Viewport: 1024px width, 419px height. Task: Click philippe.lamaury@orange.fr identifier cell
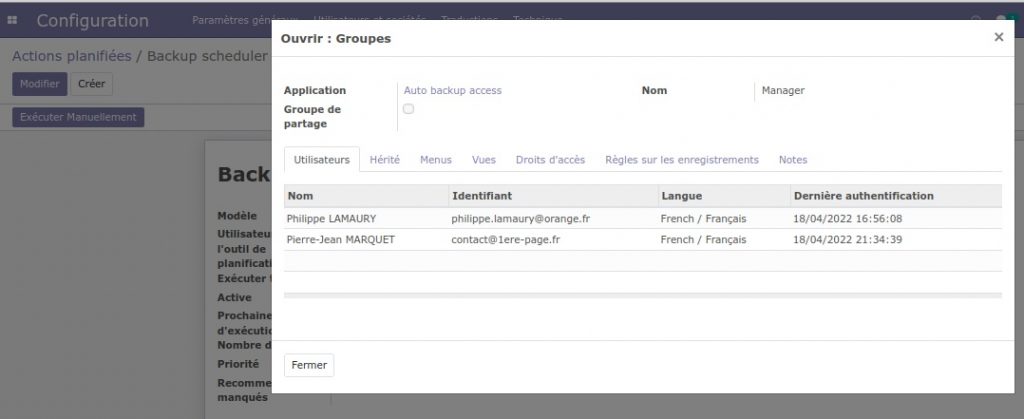(x=520, y=219)
